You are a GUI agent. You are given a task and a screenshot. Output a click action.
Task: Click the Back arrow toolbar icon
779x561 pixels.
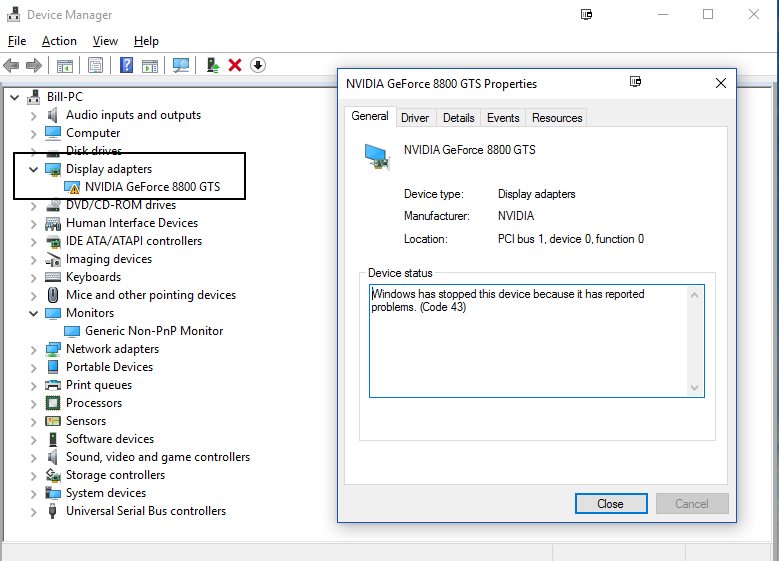point(11,65)
